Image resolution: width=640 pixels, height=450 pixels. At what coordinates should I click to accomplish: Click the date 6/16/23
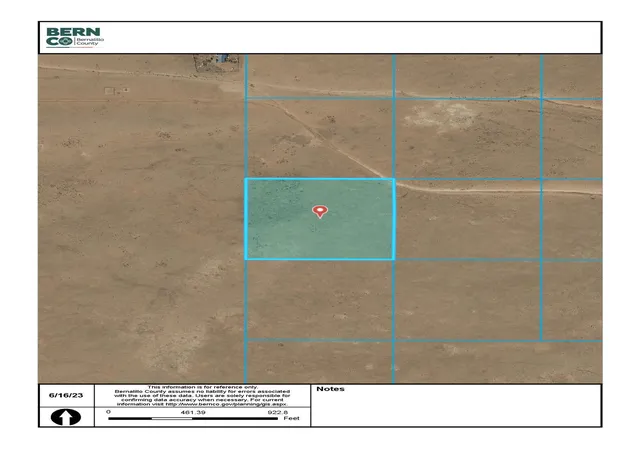[66, 395]
